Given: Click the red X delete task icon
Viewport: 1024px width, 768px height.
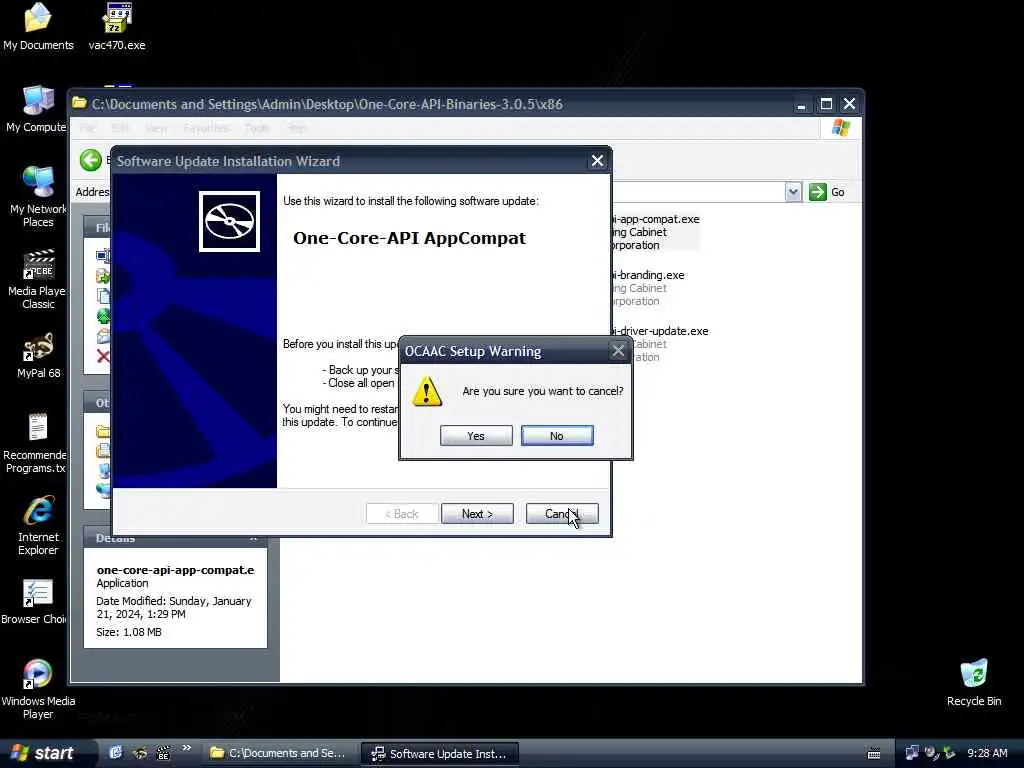Looking at the screenshot, I should (x=103, y=357).
